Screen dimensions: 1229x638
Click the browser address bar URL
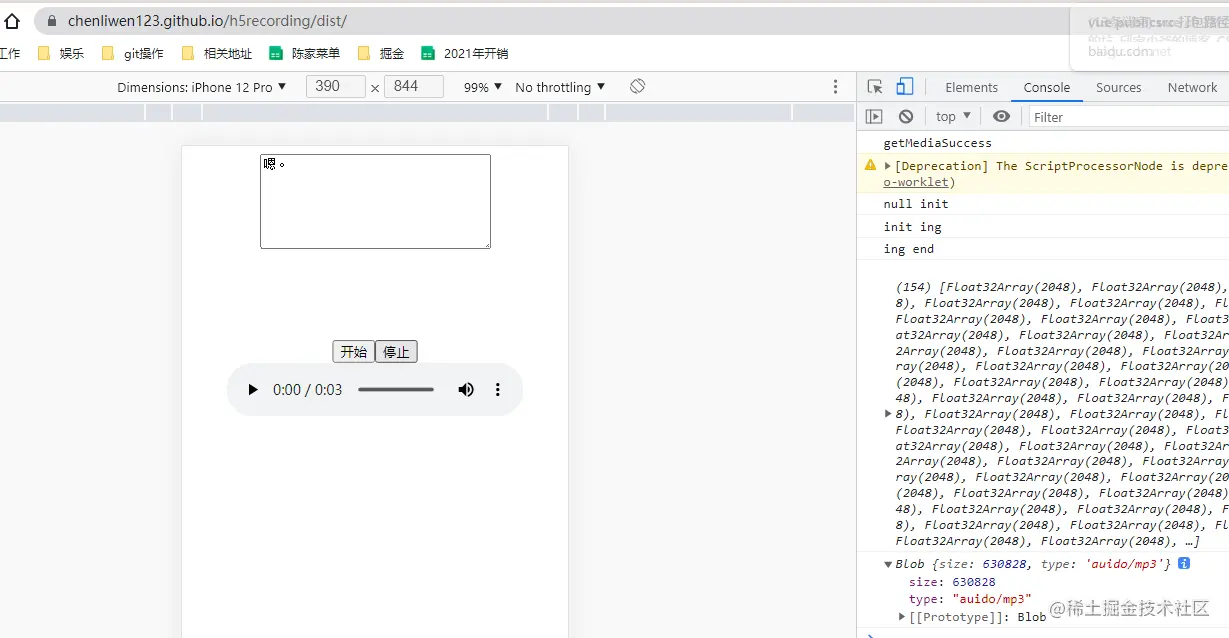(207, 21)
